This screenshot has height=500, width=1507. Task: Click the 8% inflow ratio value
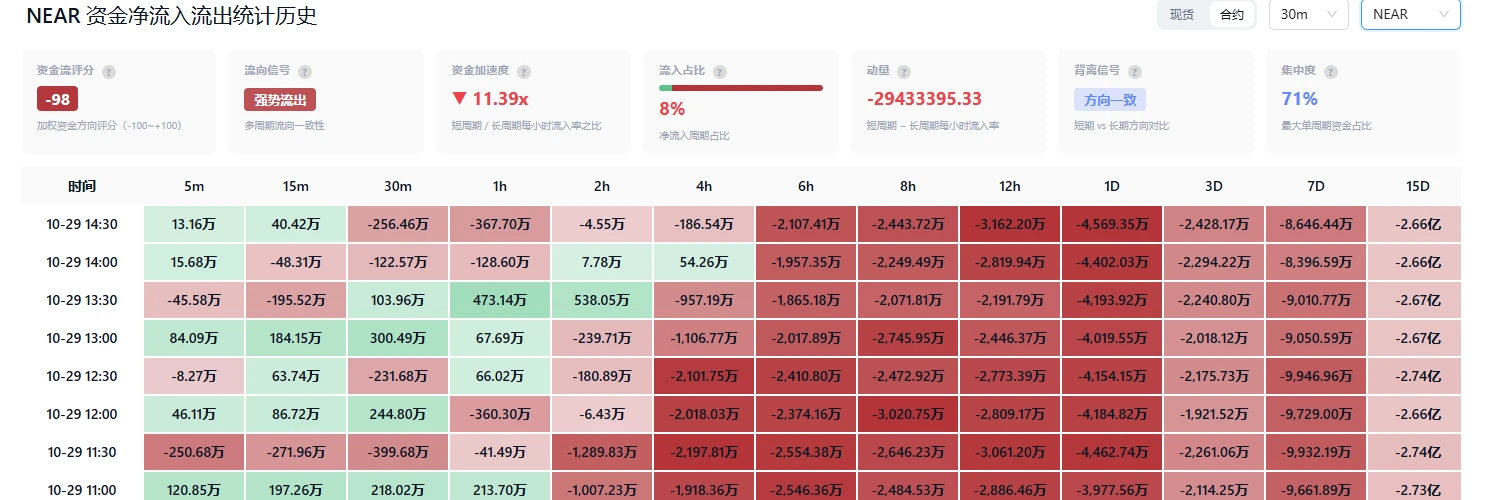click(x=672, y=109)
